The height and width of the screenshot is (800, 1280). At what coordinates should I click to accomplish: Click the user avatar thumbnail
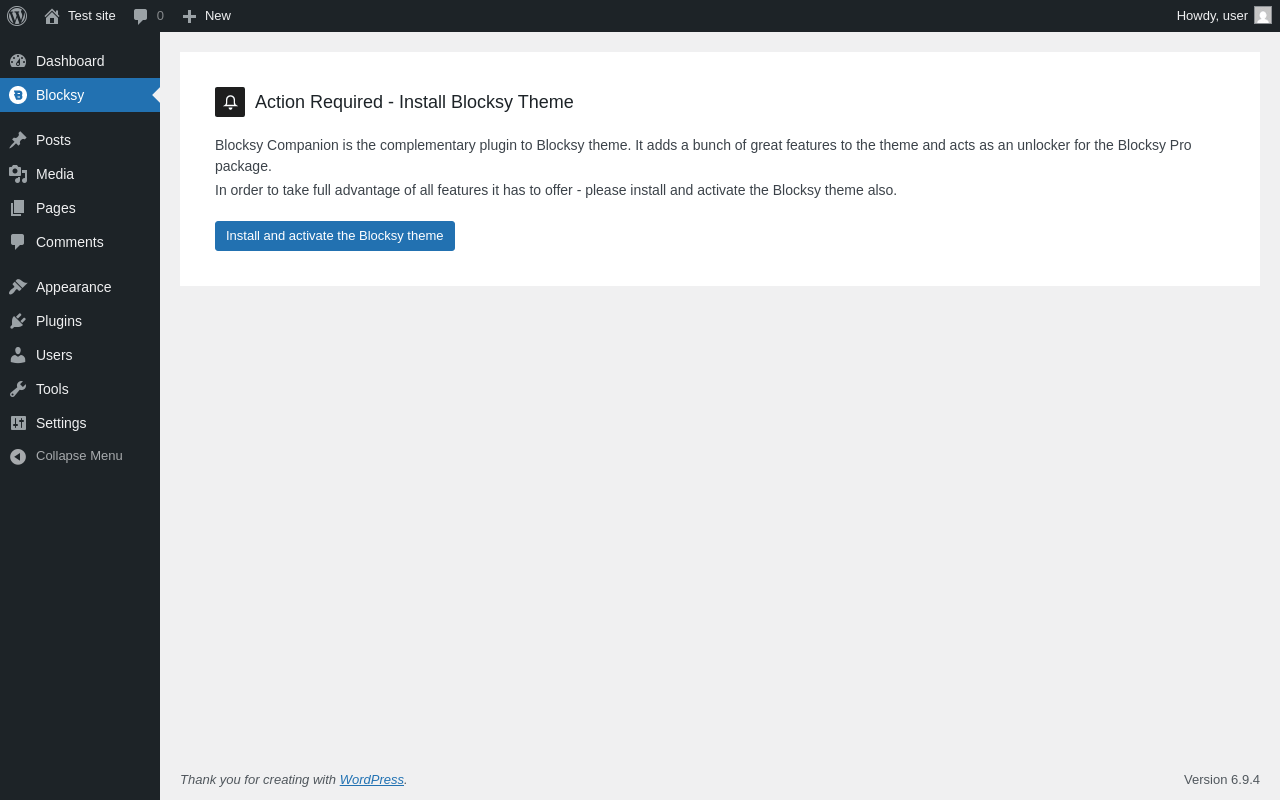pos(1263,15)
